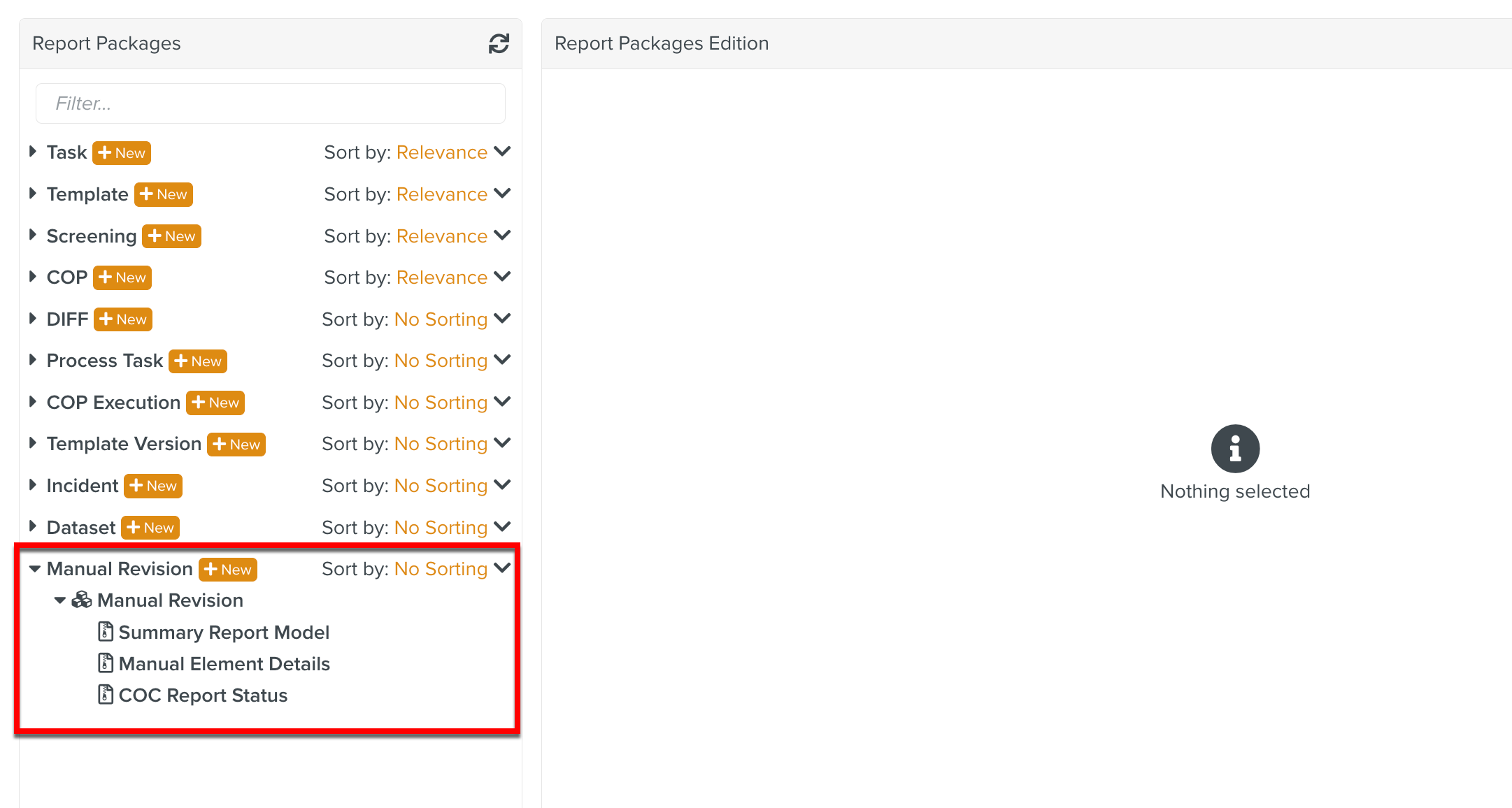Expand the Template Version tree node
Screen dimensions: 1512x808
[x=33, y=443]
